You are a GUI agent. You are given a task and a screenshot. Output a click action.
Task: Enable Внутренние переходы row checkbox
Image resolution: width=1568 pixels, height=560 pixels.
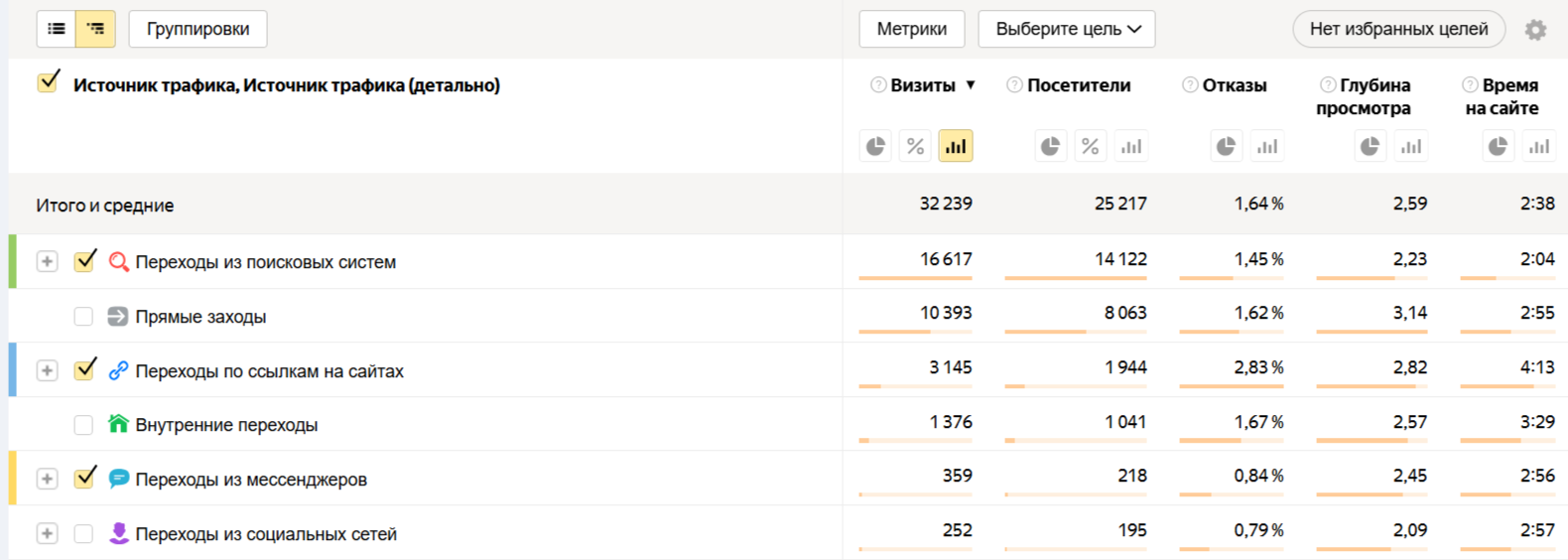click(83, 425)
